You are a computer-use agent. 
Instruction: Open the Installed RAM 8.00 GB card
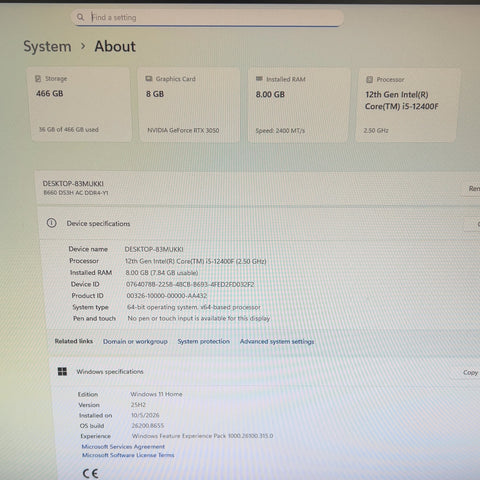click(299, 105)
